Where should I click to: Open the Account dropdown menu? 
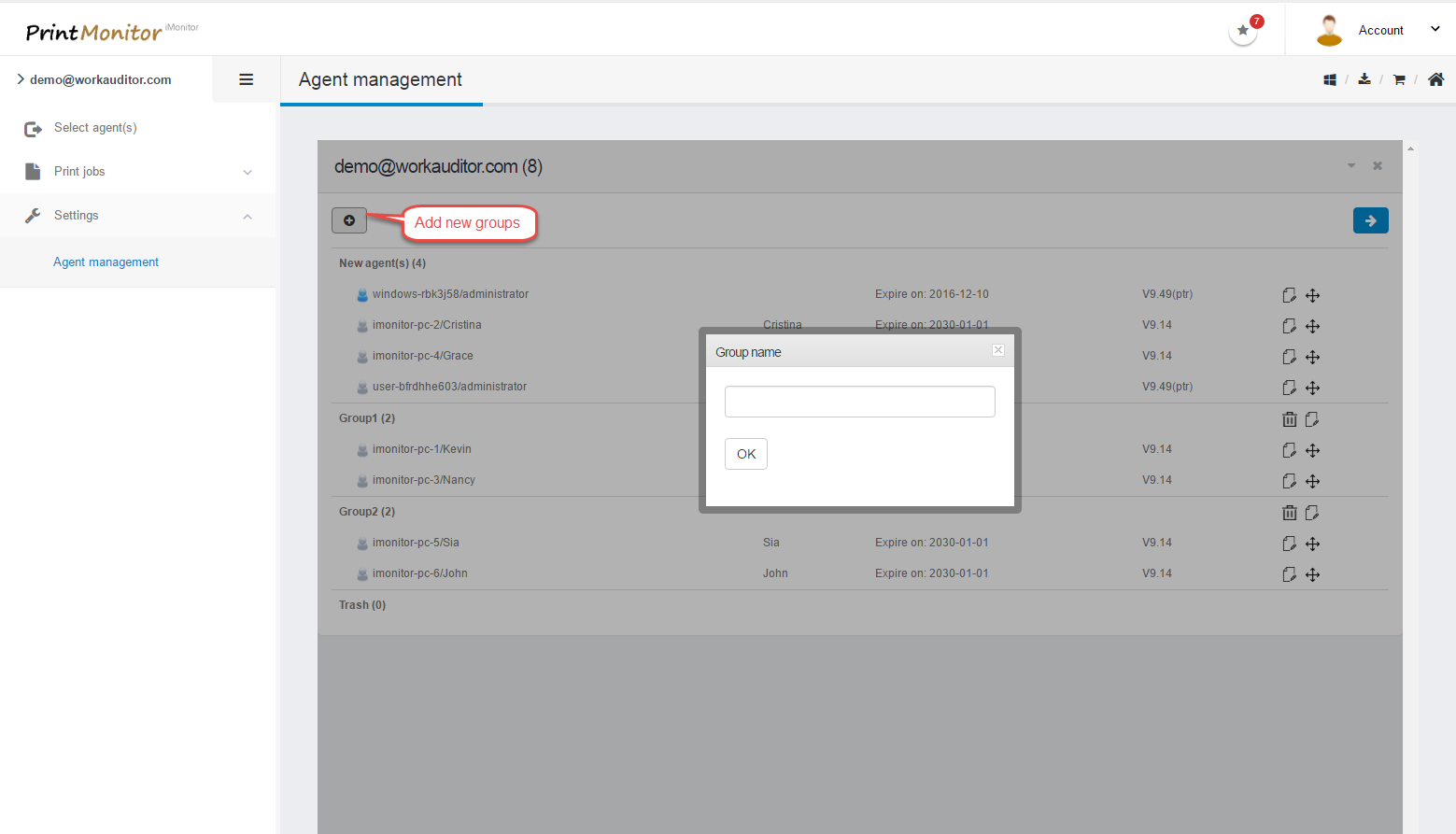(x=1380, y=30)
